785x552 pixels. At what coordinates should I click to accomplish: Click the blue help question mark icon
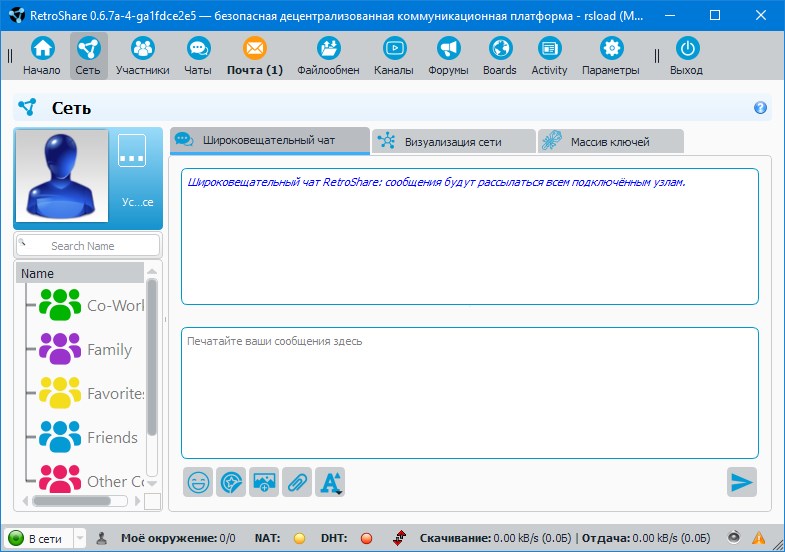760,108
